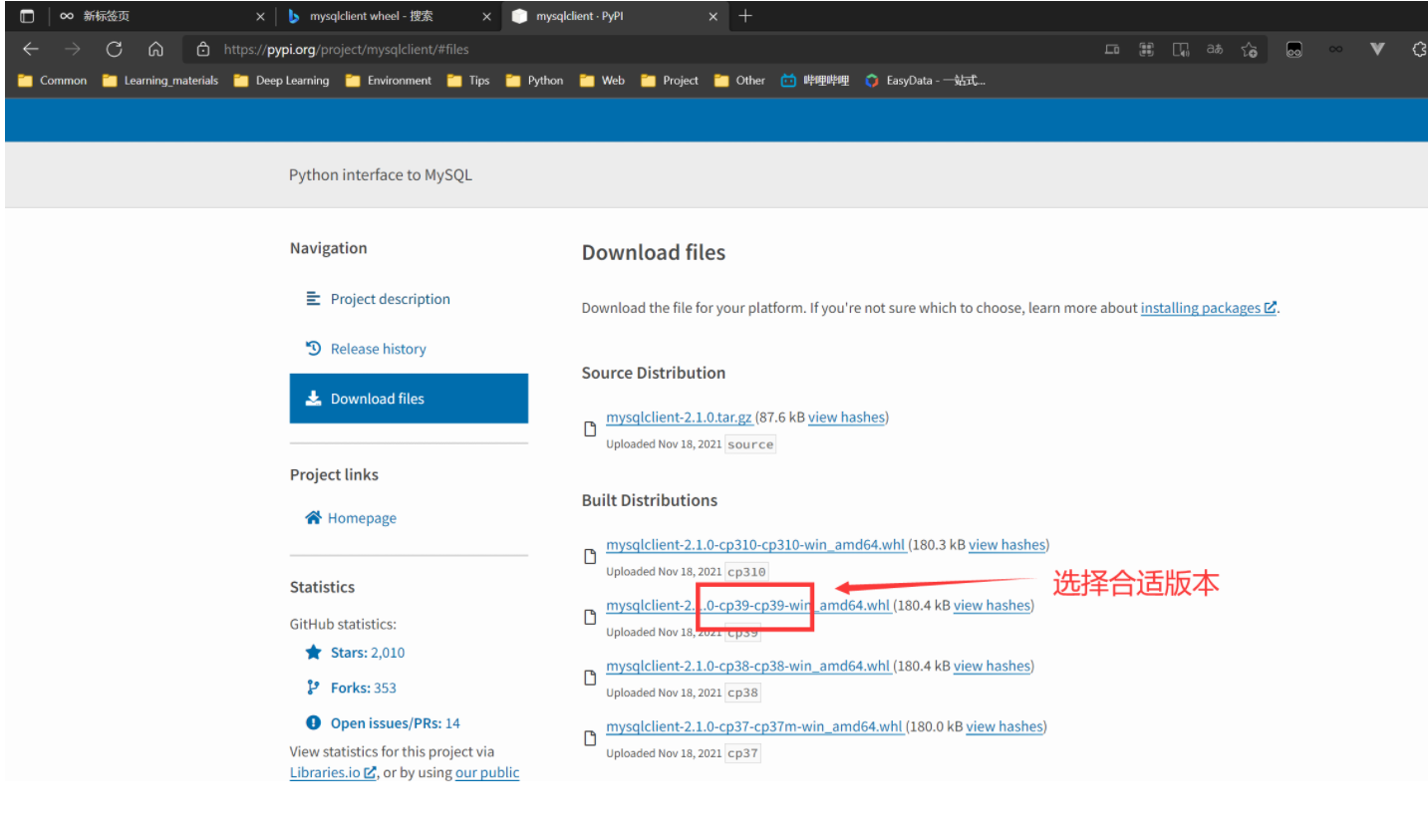The width and height of the screenshot is (1428, 840).
Task: Open the Open issues/PRs: 14 link
Action: click(x=395, y=723)
